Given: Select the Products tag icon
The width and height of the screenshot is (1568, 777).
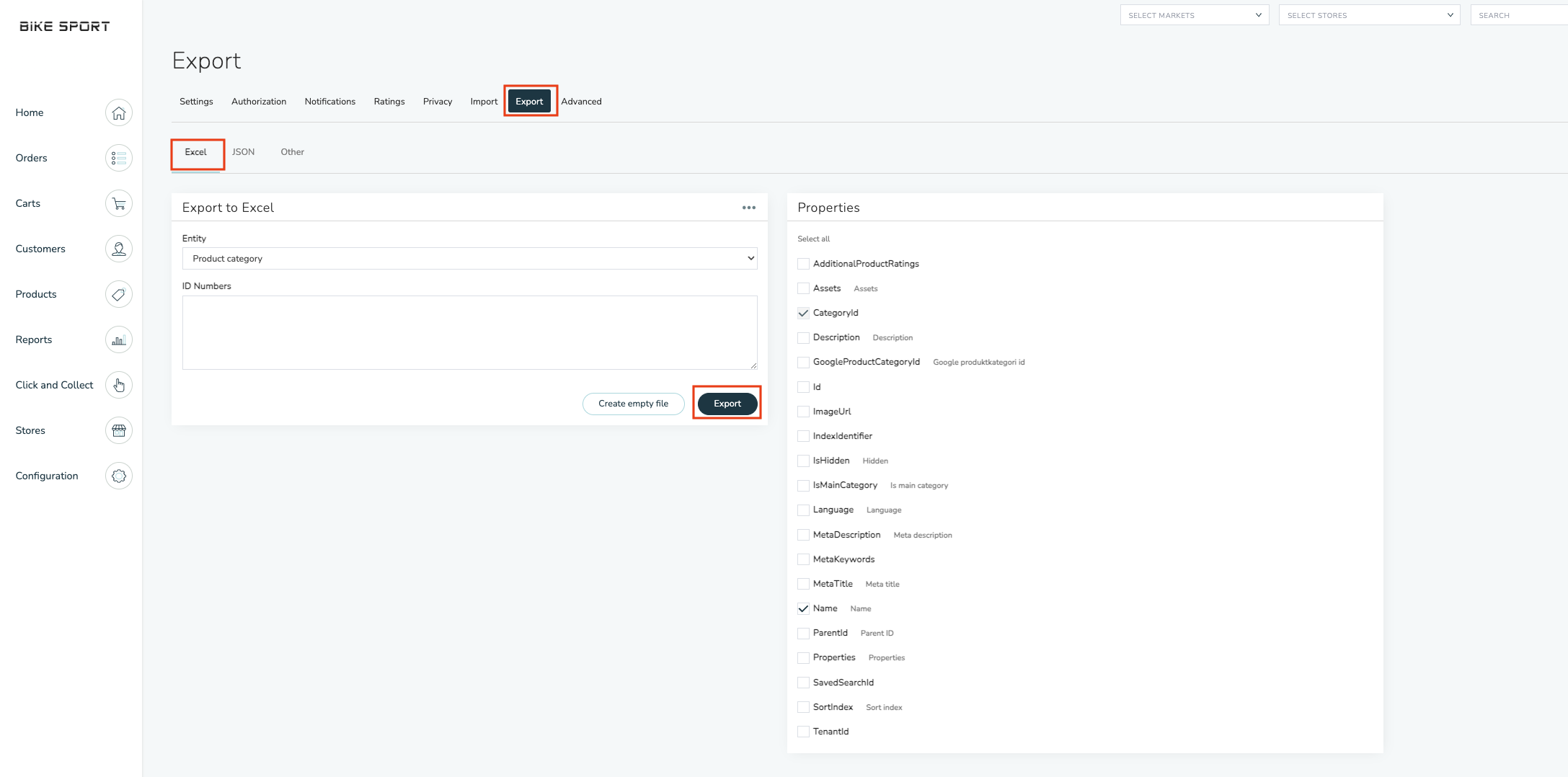Looking at the screenshot, I should pos(118,294).
